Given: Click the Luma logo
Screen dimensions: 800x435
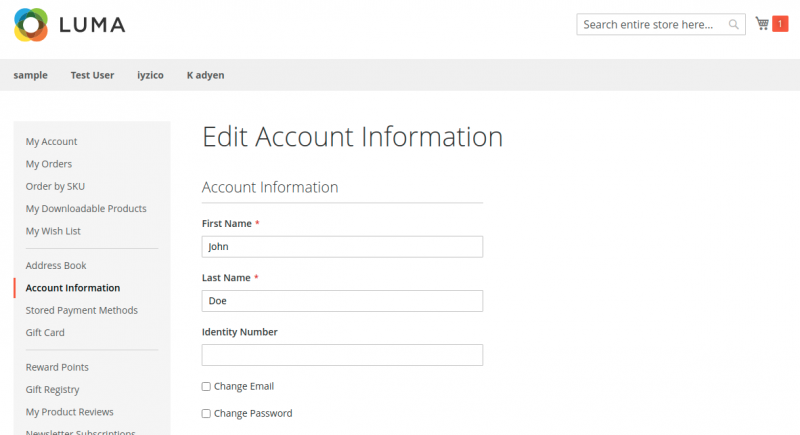Looking at the screenshot, I should click(x=69, y=24).
